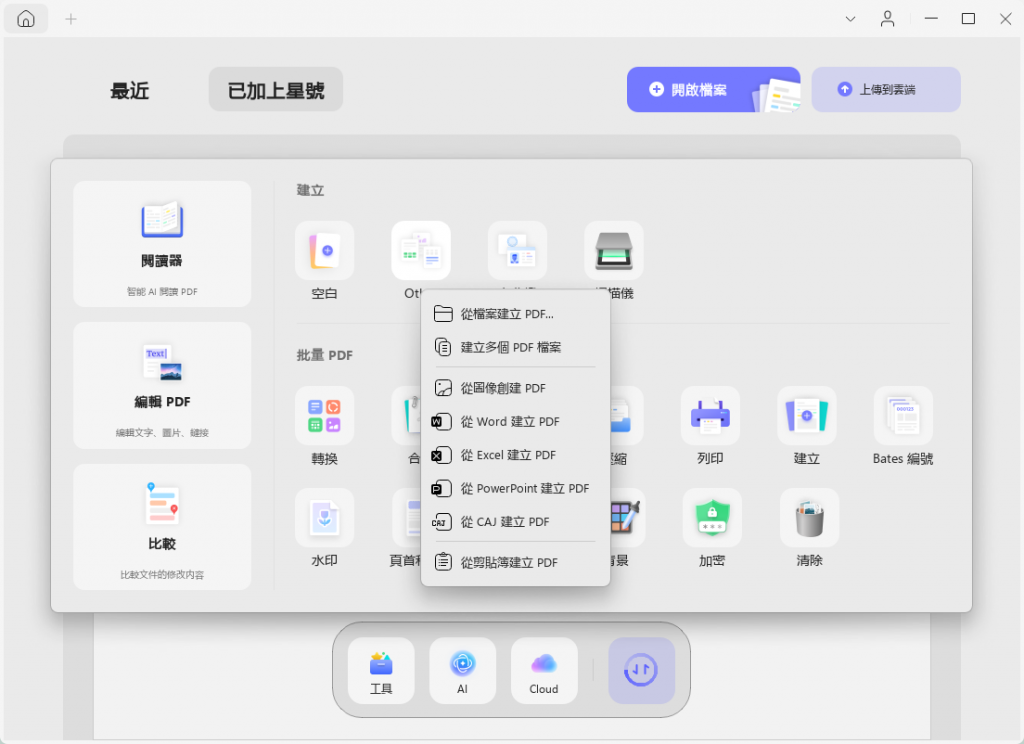1024x744 pixels.
Task: Choose 建立多個 PDF 檔案 menu entry
Action: click(x=515, y=348)
